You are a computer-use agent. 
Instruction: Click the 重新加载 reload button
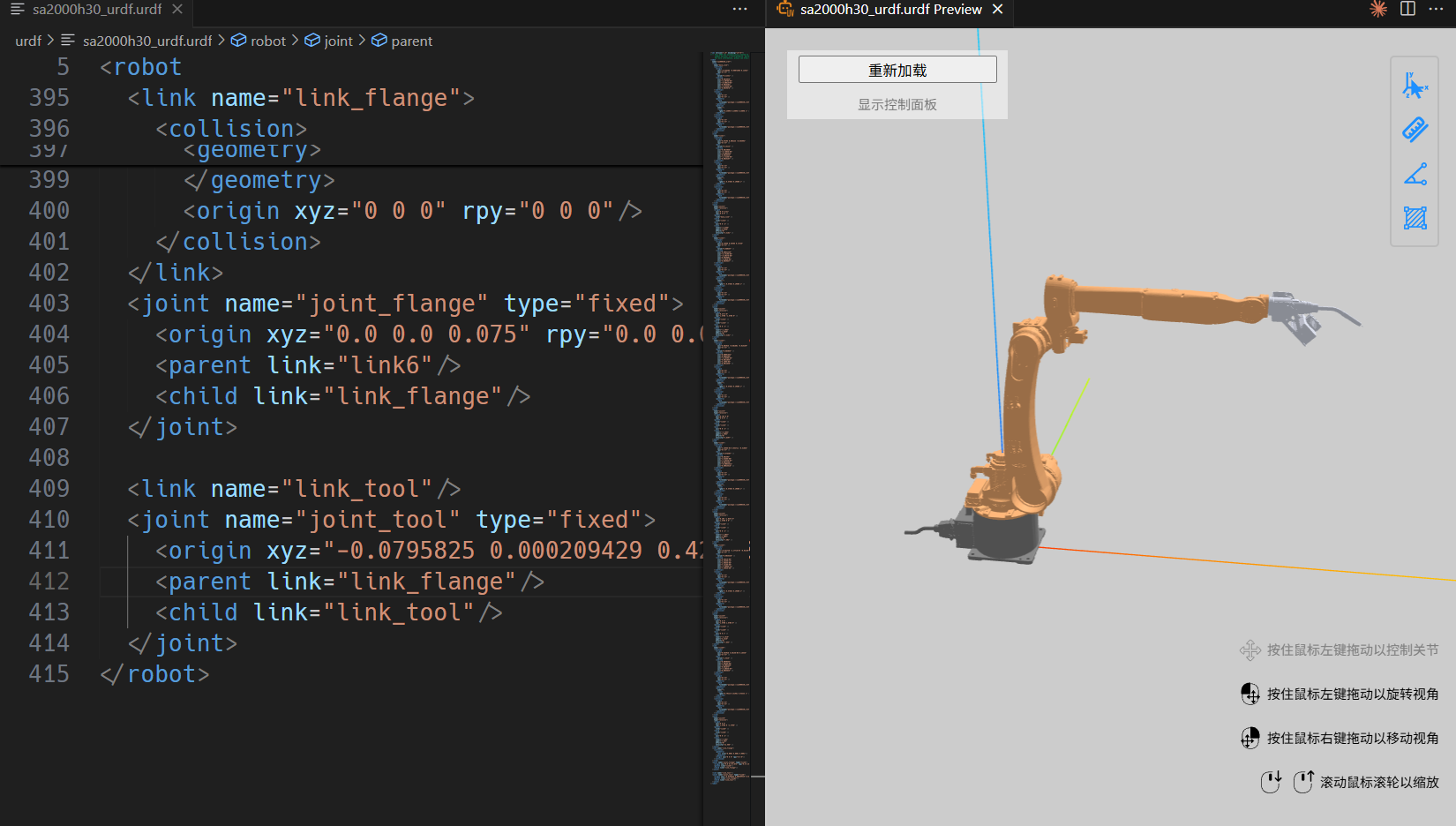[897, 70]
